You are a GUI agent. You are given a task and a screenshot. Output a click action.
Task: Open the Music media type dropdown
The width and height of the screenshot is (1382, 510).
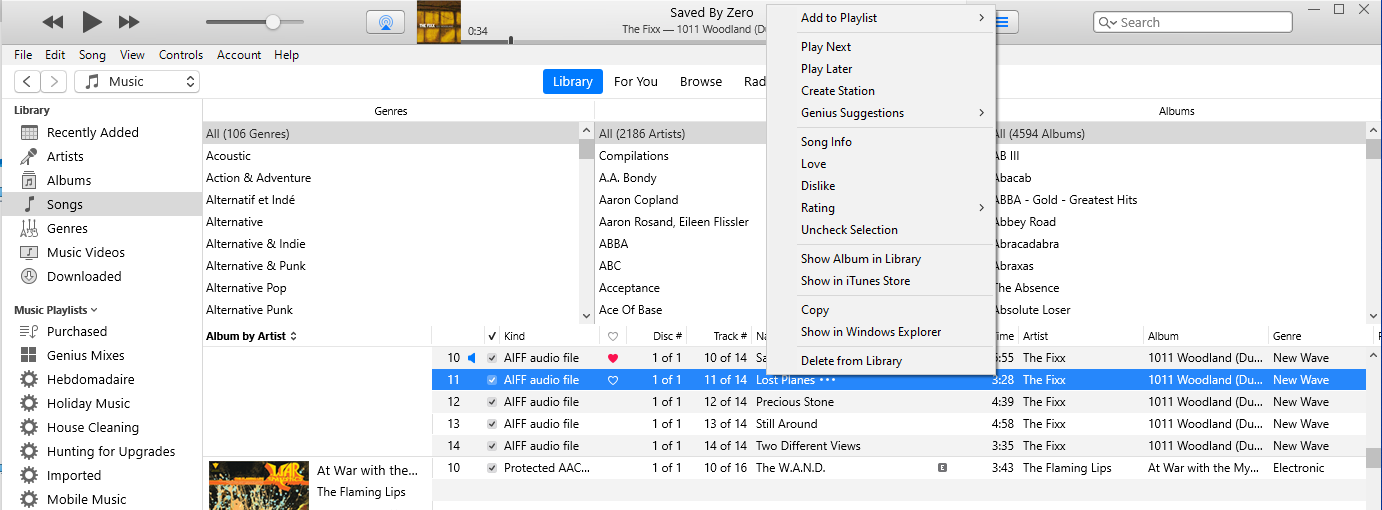pyautogui.click(x=138, y=82)
